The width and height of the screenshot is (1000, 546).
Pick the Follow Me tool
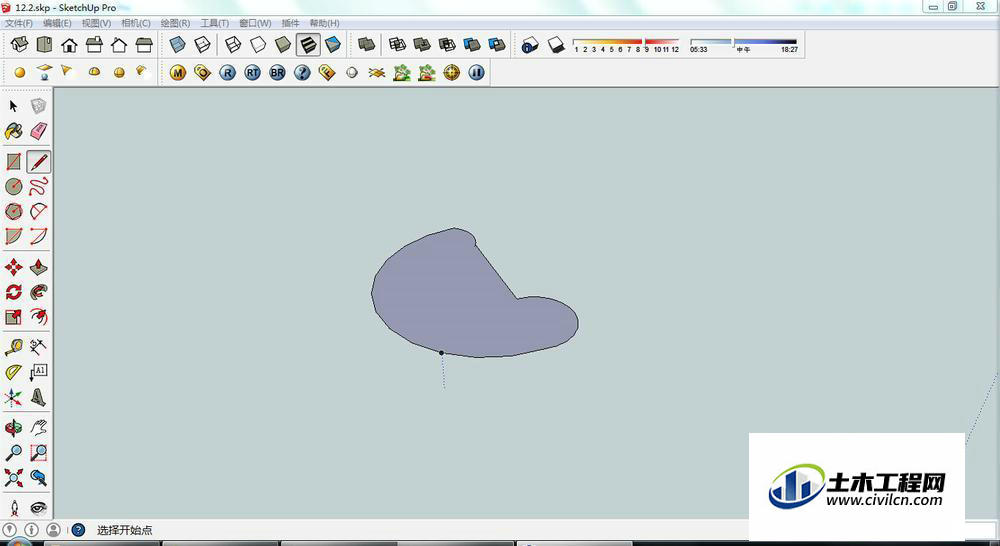pos(38,291)
